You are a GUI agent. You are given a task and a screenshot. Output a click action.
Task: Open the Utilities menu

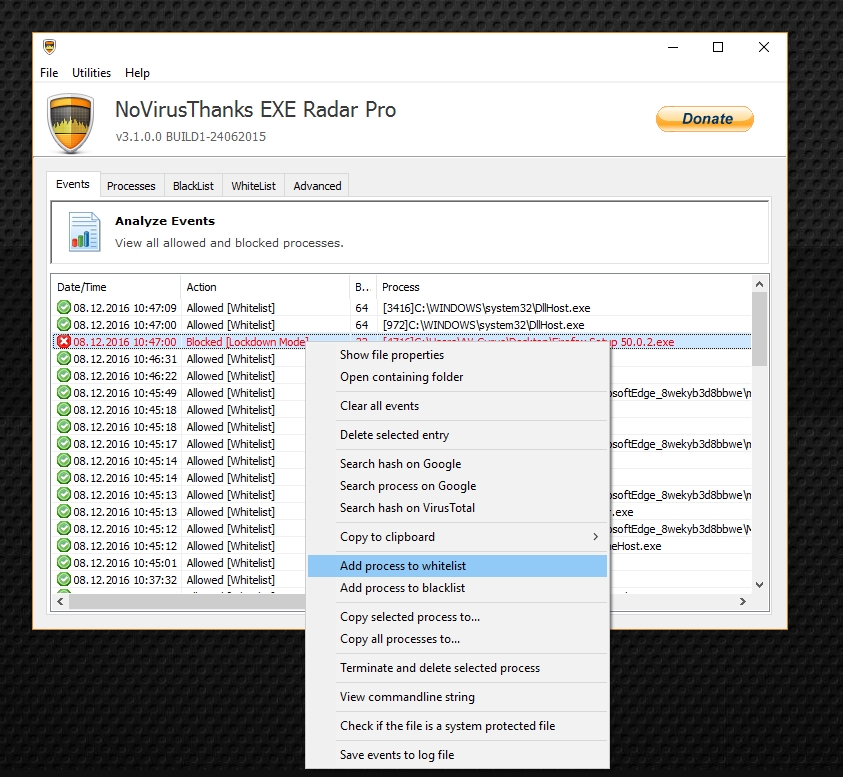91,73
